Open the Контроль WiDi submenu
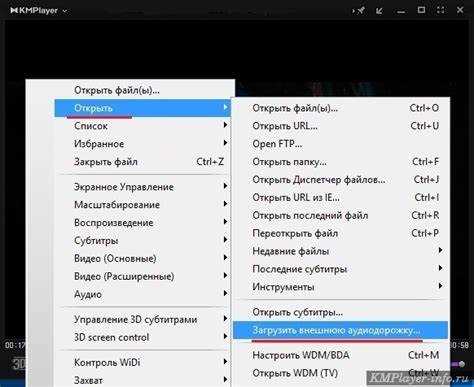 (143, 362)
